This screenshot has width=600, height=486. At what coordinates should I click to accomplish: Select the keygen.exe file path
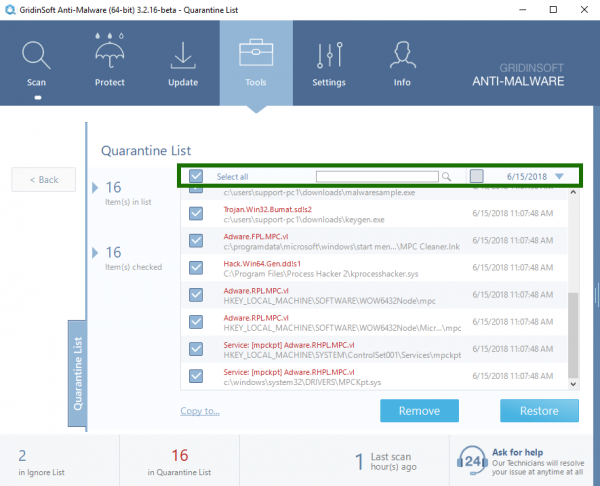[x=304, y=220]
